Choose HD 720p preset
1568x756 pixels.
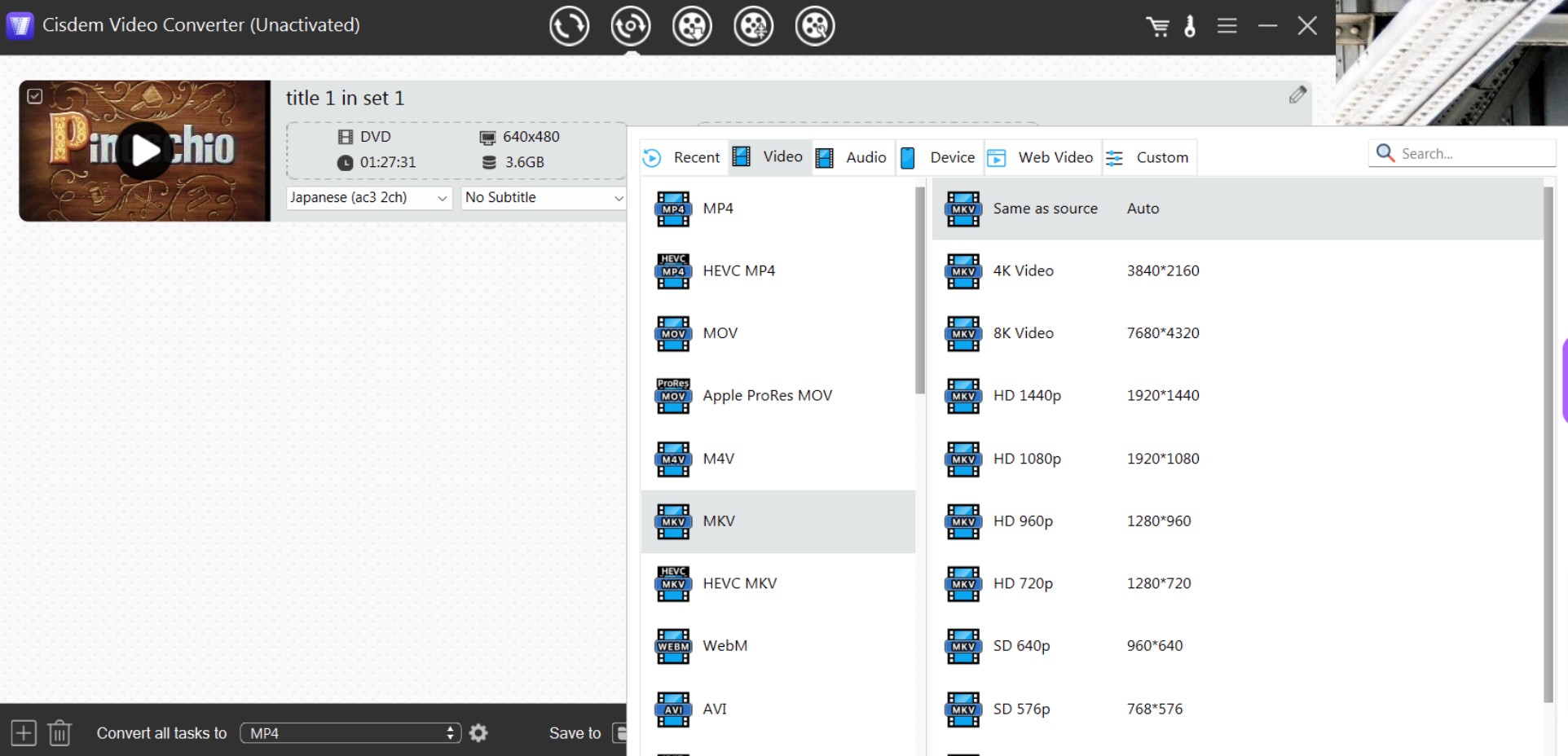1237,583
